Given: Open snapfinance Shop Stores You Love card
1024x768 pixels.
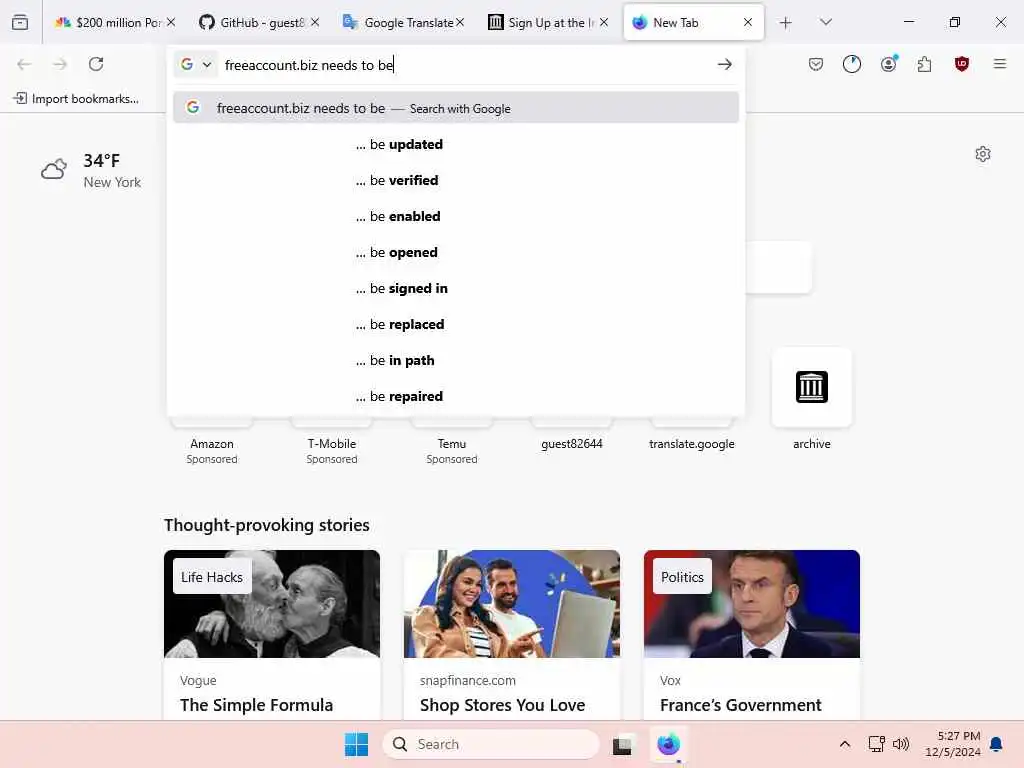Looking at the screenshot, I should point(512,635).
